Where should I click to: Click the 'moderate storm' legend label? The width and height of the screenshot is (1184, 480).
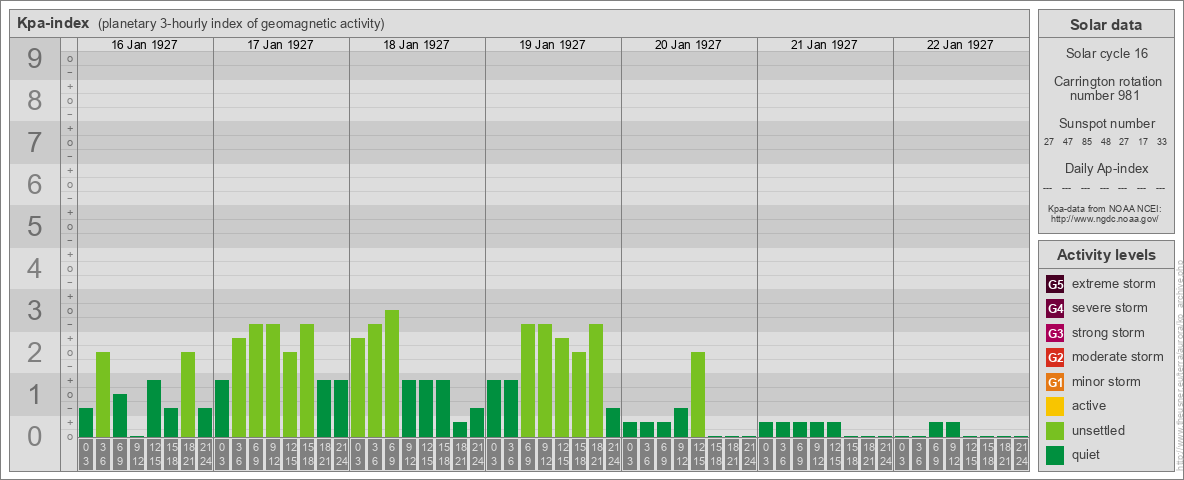tap(1118, 357)
